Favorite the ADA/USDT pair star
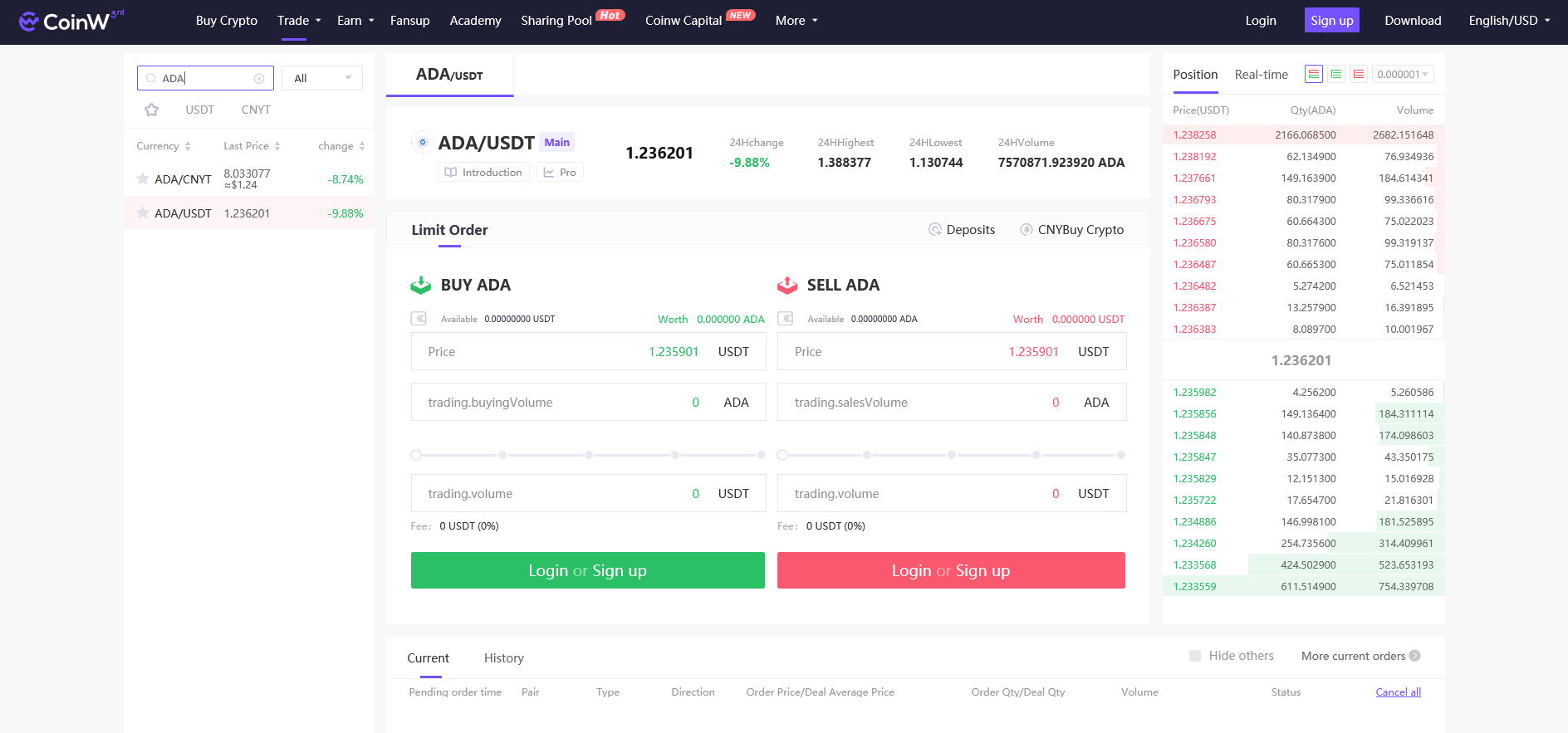1568x733 pixels. [x=143, y=213]
